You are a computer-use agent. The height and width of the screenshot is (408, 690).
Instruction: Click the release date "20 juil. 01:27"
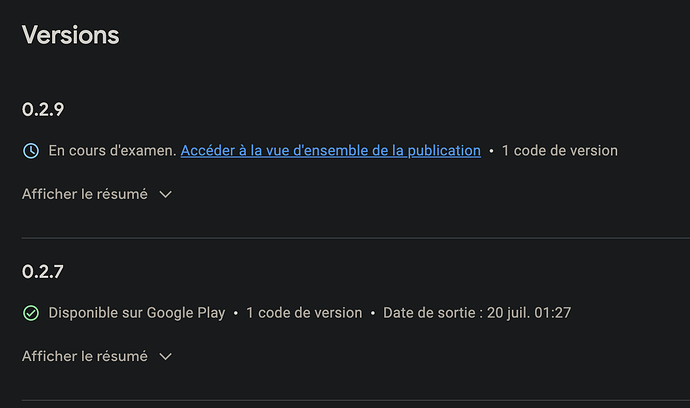tap(529, 313)
